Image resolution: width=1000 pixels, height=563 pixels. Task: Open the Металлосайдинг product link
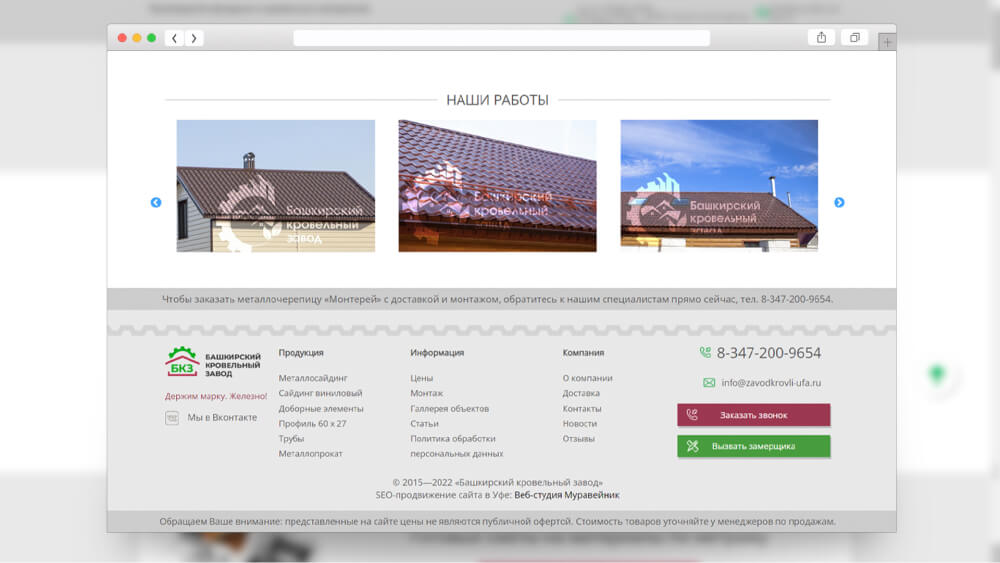tap(312, 378)
